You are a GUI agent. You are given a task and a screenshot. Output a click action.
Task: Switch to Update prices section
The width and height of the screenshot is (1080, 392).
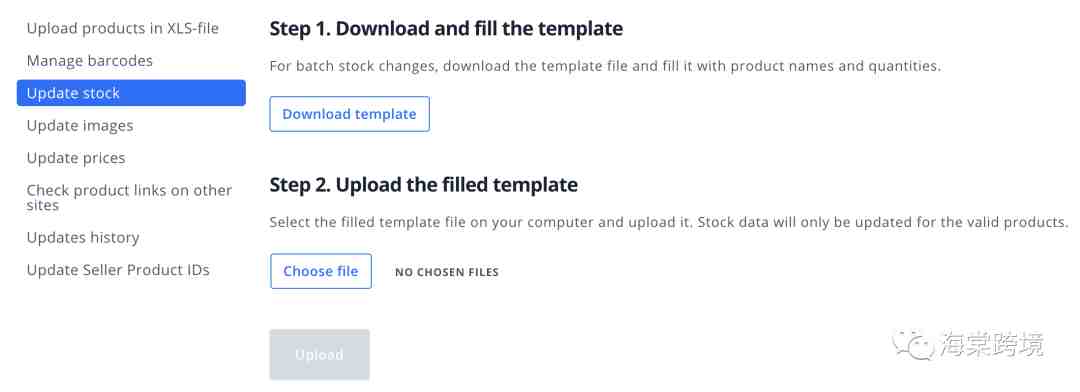click(76, 158)
